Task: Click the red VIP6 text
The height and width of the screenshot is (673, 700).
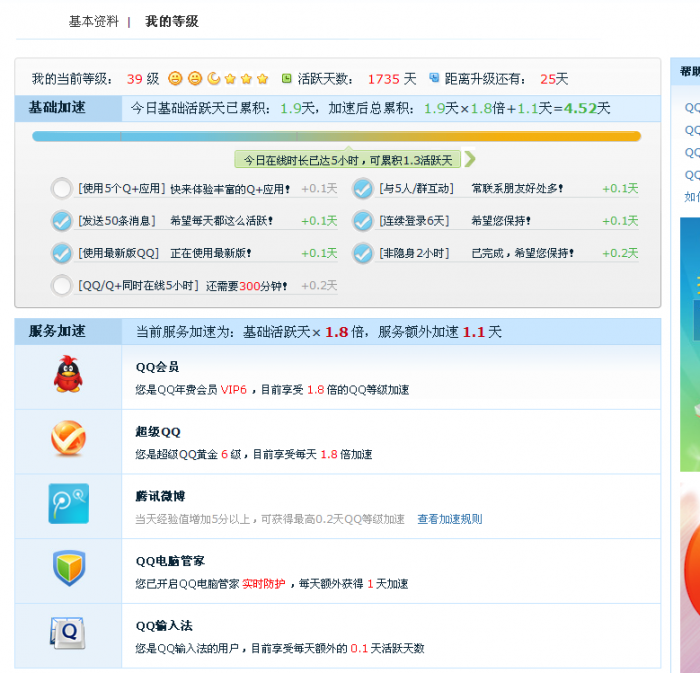Action: click(x=233, y=390)
